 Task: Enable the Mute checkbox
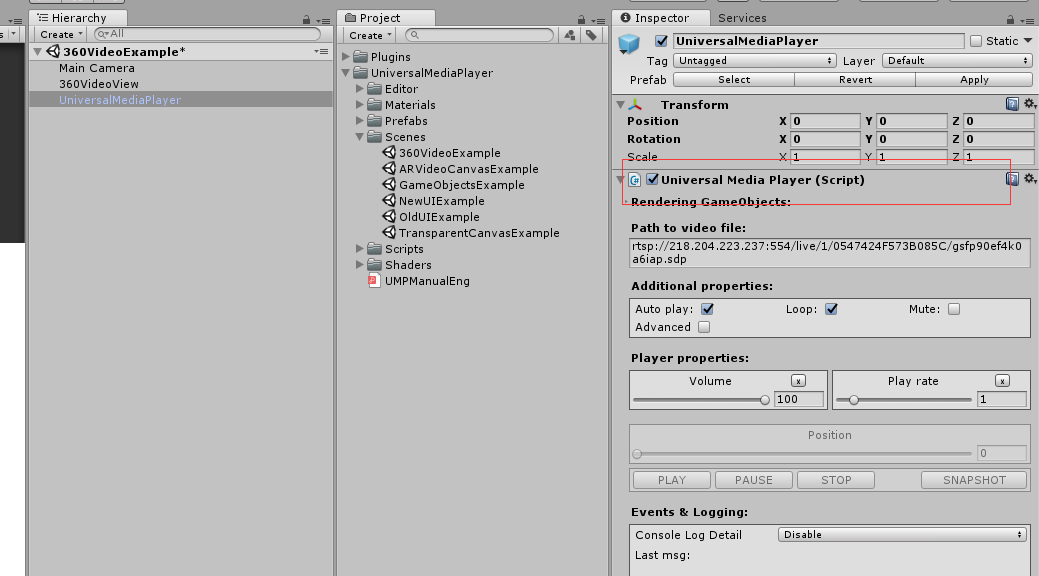point(953,309)
